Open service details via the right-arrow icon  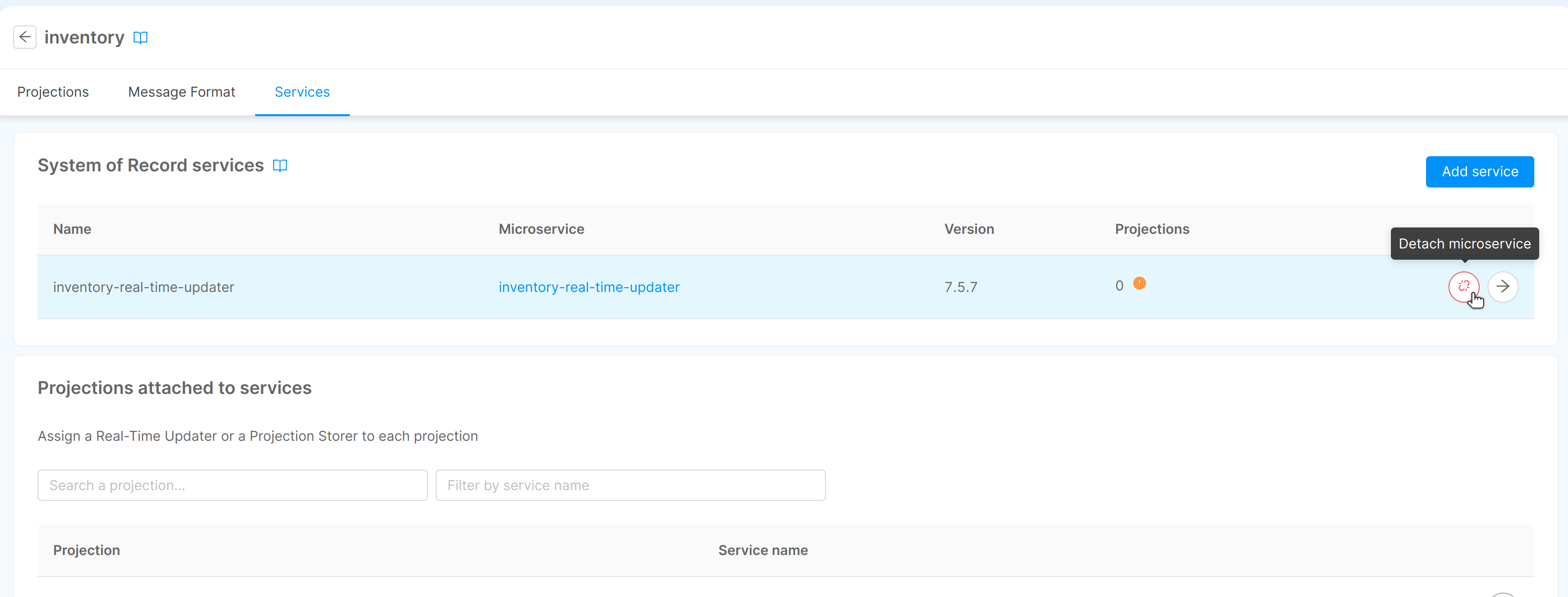[1503, 287]
